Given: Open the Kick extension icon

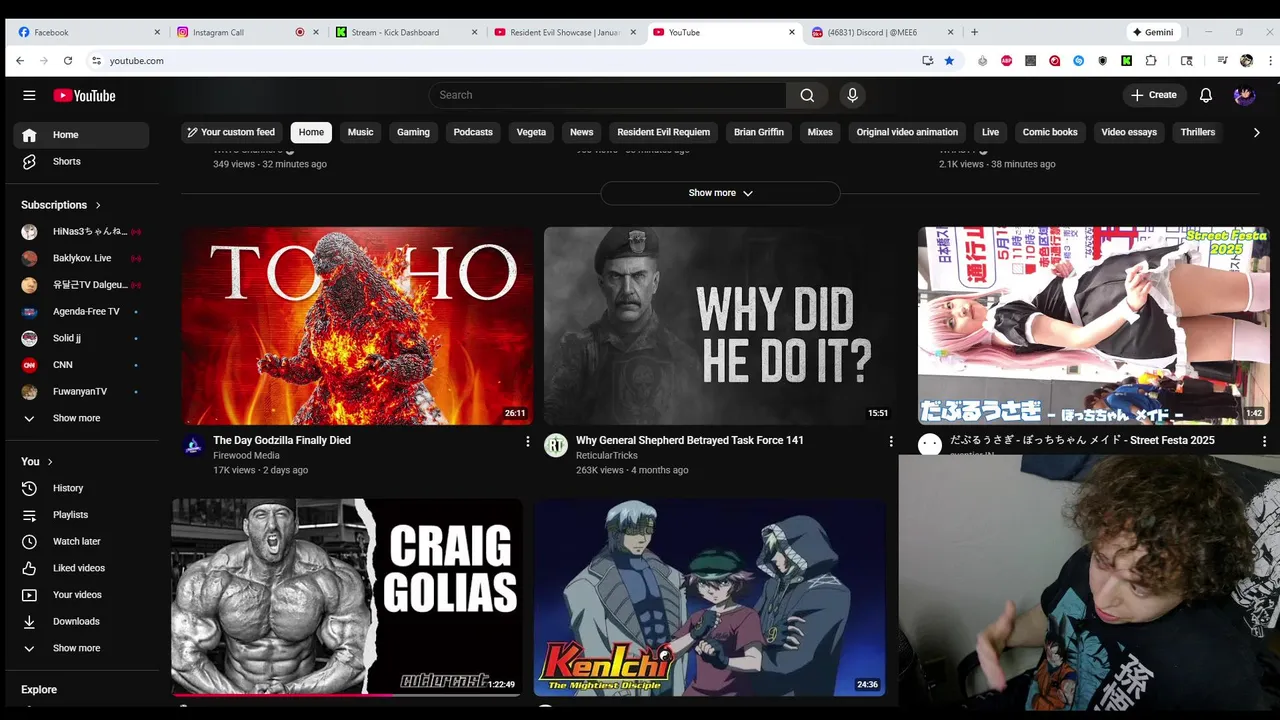Looking at the screenshot, I should [1126, 61].
